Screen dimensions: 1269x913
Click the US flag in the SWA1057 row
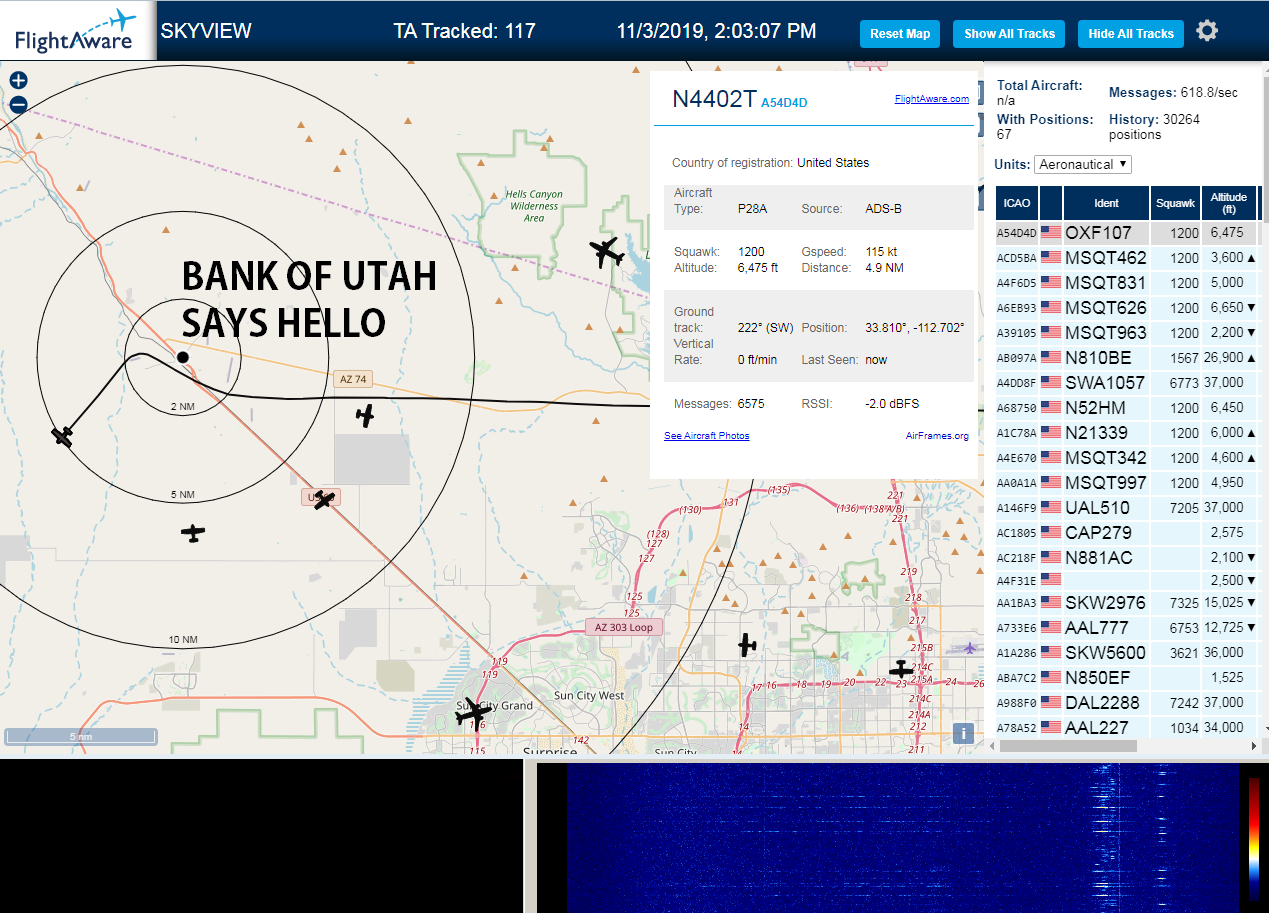pyautogui.click(x=1050, y=382)
